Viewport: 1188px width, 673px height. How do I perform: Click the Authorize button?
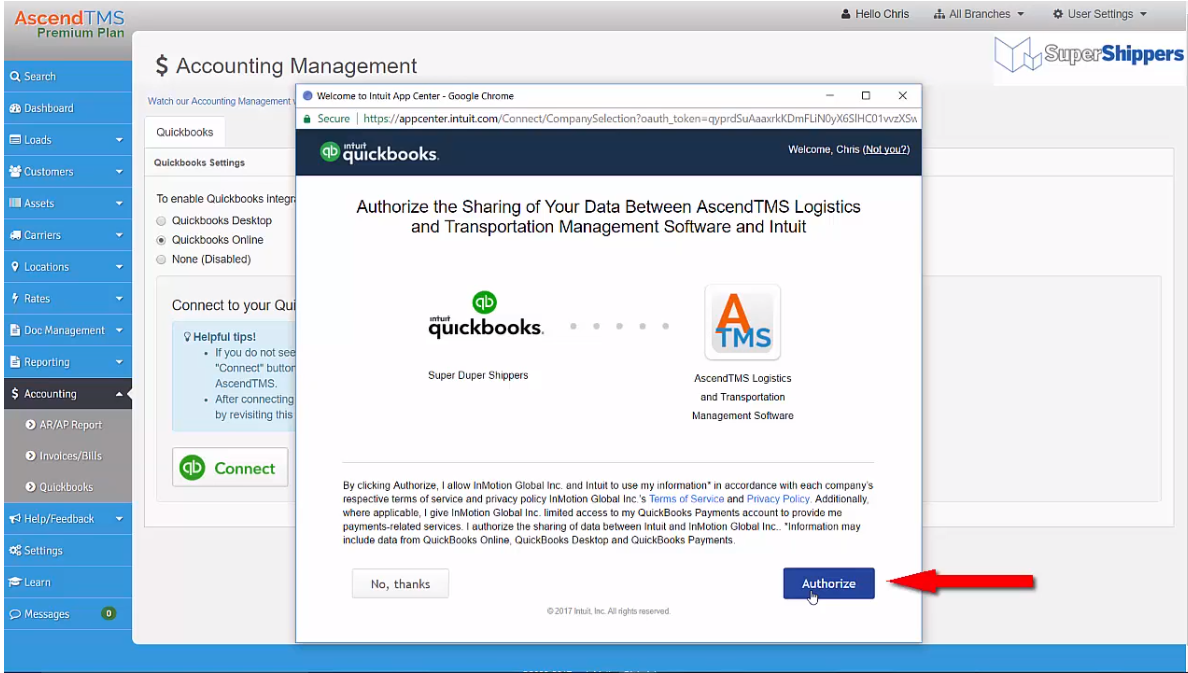coord(829,584)
